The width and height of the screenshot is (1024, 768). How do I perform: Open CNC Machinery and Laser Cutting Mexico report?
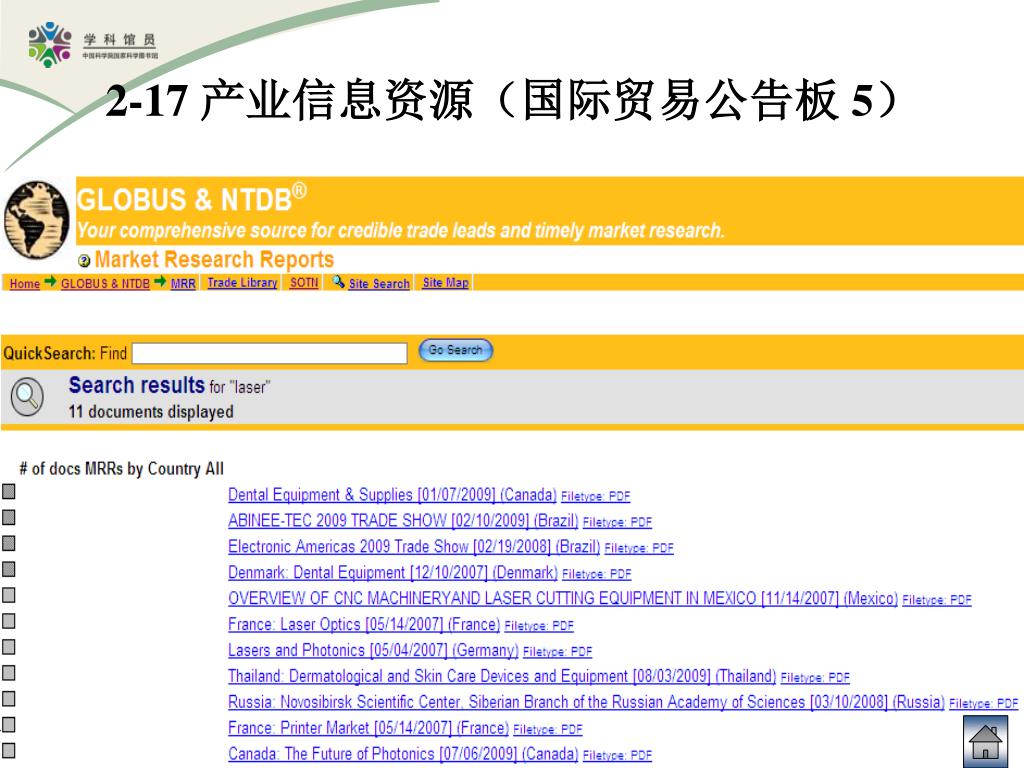click(563, 598)
